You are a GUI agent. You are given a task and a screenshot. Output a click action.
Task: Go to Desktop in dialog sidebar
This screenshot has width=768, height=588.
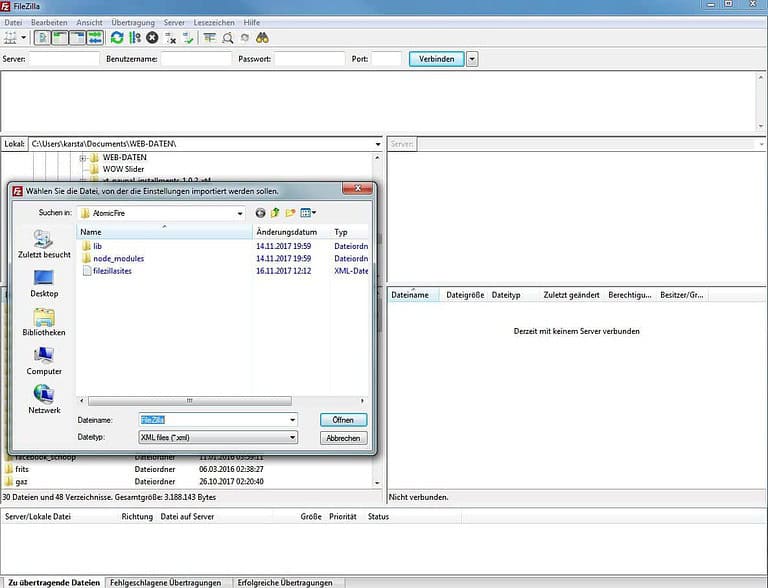pyautogui.click(x=44, y=283)
